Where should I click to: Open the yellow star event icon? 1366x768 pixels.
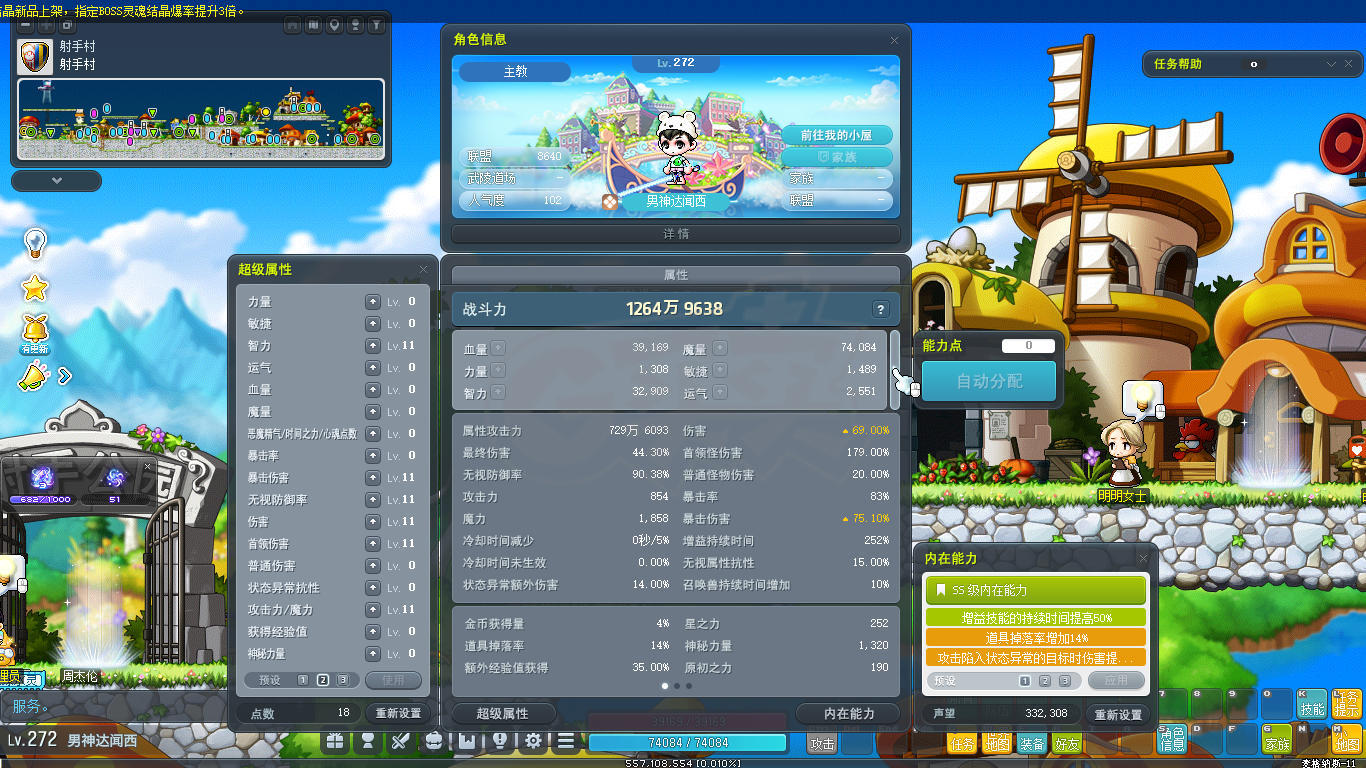coord(36,289)
